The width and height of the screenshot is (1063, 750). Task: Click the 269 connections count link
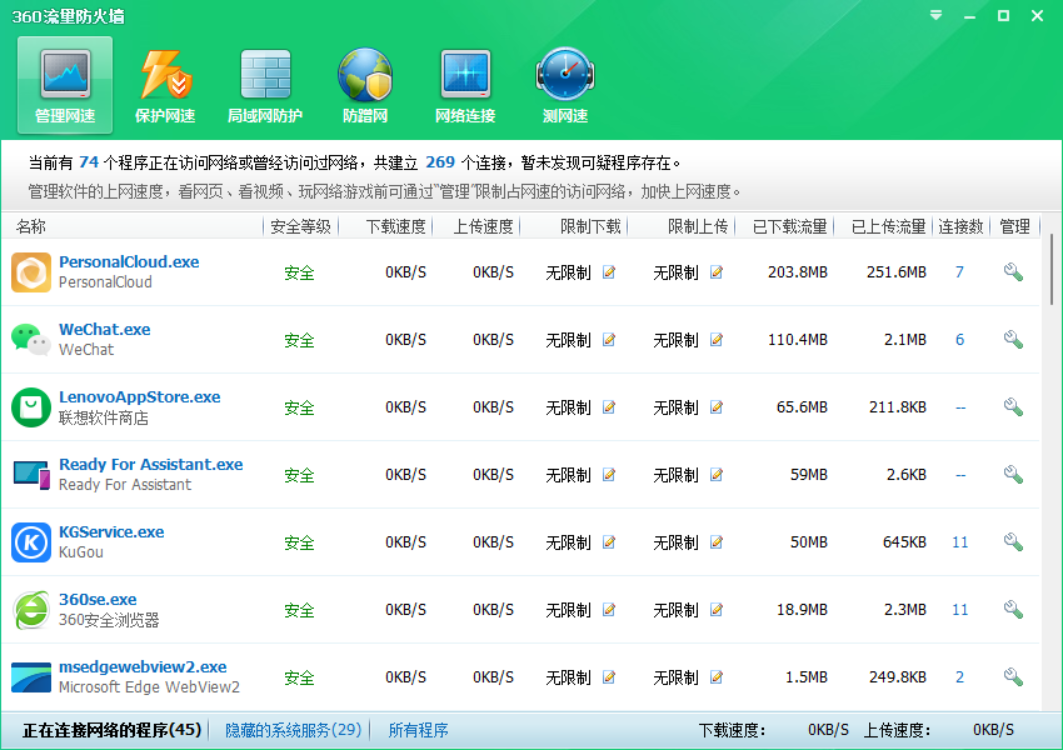[x=440, y=162]
